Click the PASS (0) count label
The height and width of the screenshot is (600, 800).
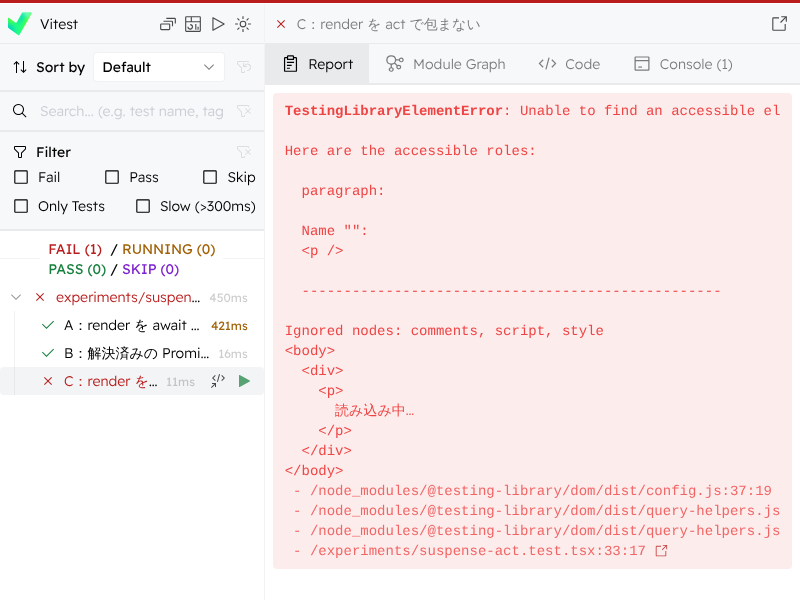pos(77,269)
